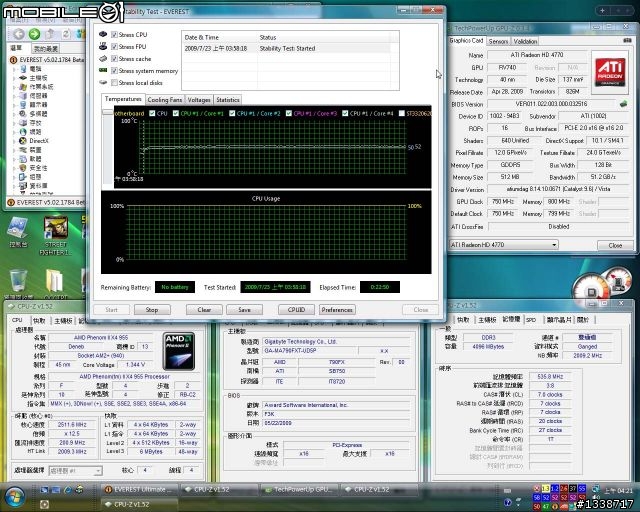
Task: Enable the Stress local disks checkbox
Action: pos(114,83)
